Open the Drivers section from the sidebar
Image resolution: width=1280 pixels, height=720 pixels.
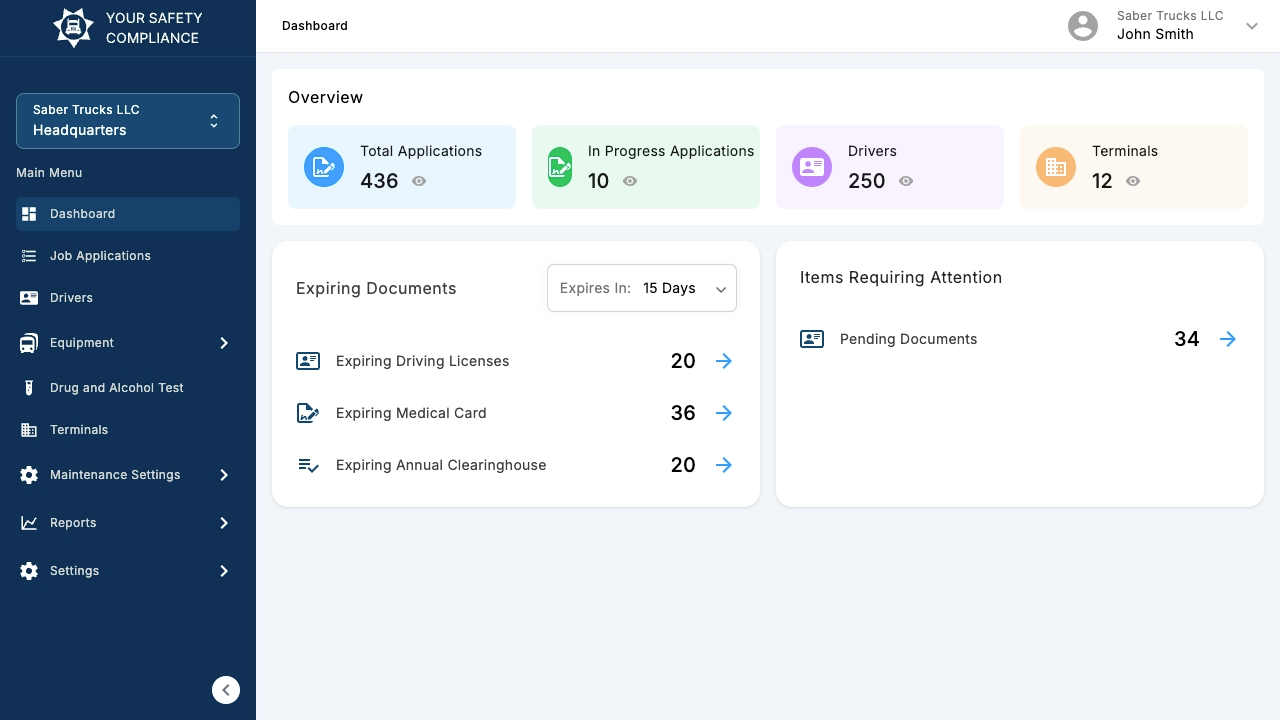tap(71, 297)
